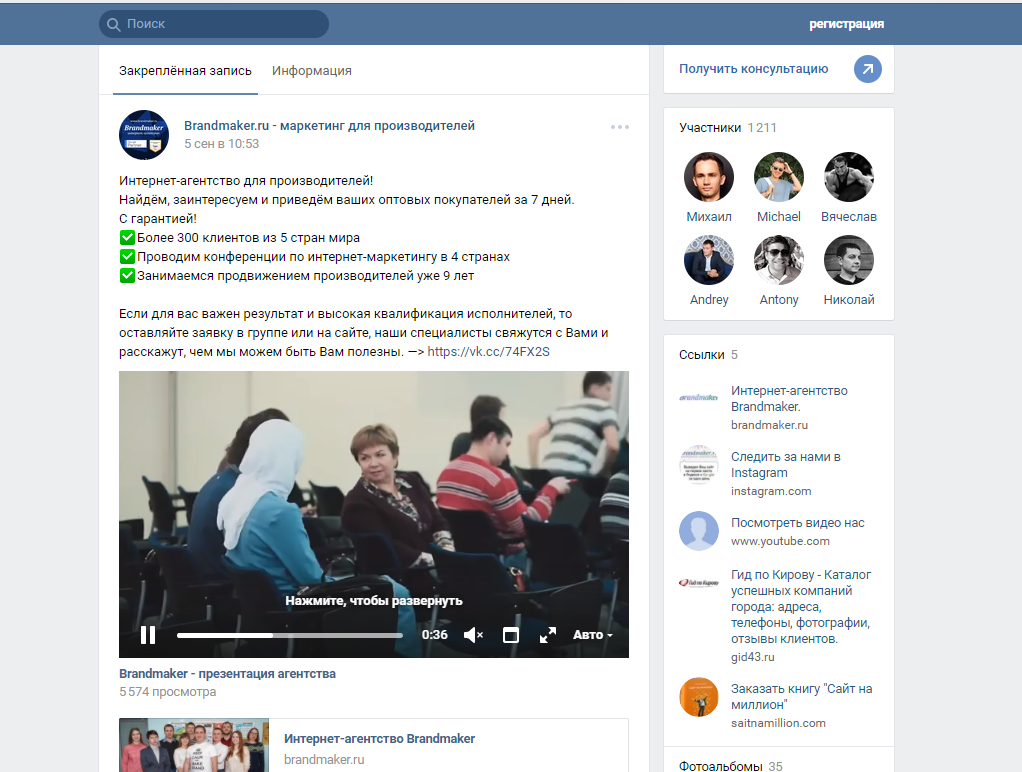Open member Antony's avatar
This screenshot has height=772, width=1022.
coord(778,260)
